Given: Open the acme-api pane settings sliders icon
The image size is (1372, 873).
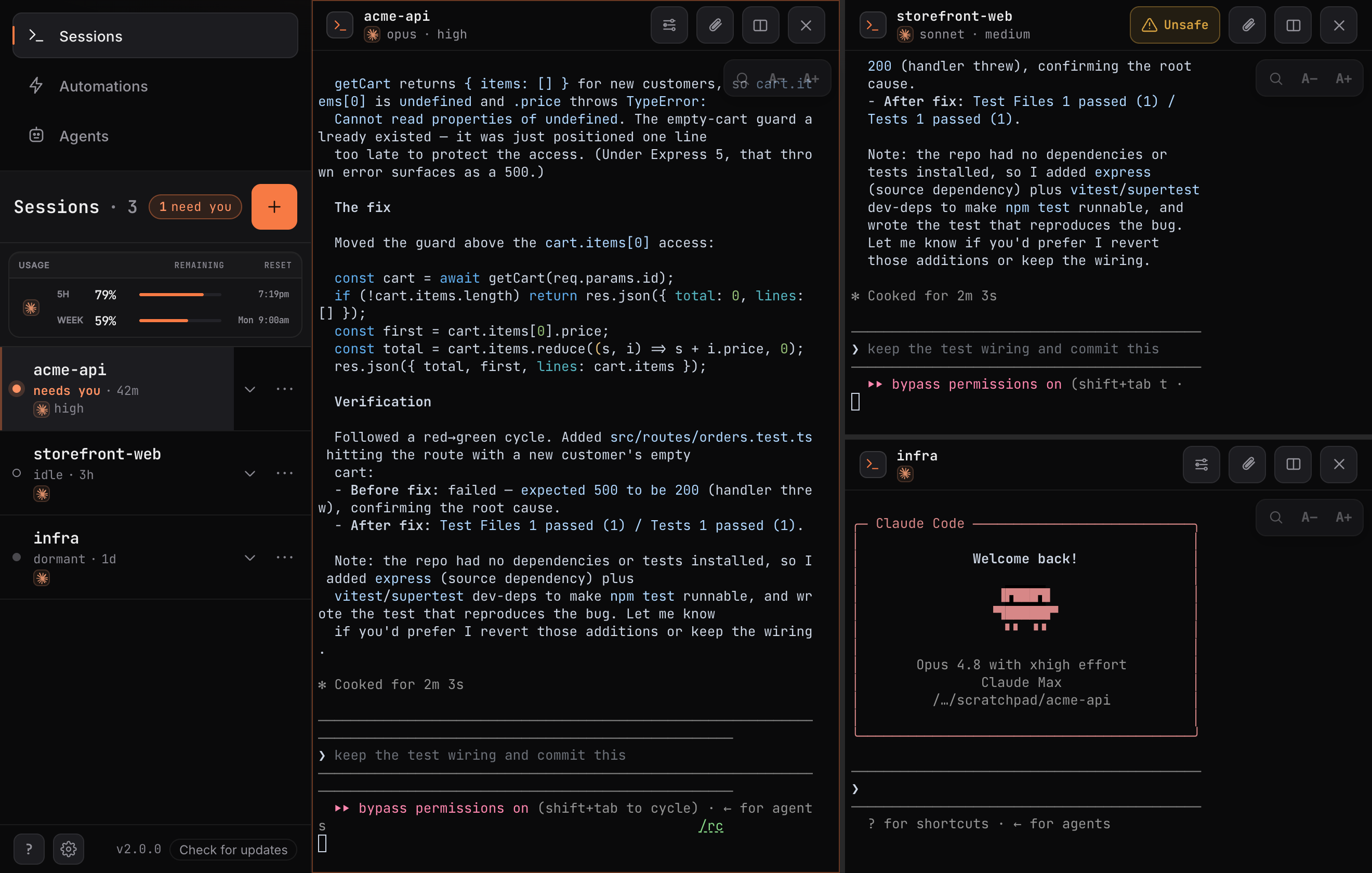Looking at the screenshot, I should tap(669, 25).
